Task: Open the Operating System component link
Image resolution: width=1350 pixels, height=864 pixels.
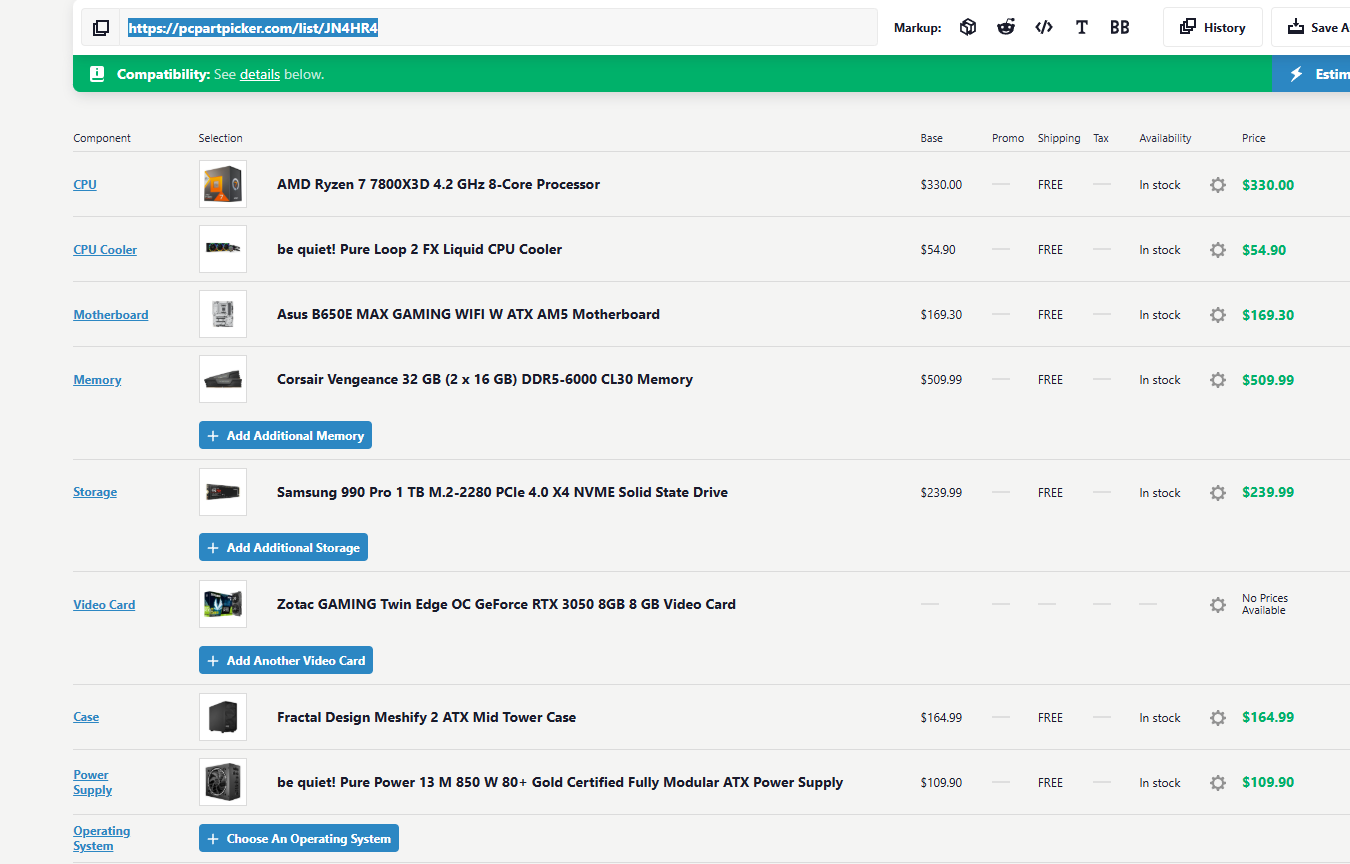Action: point(101,838)
